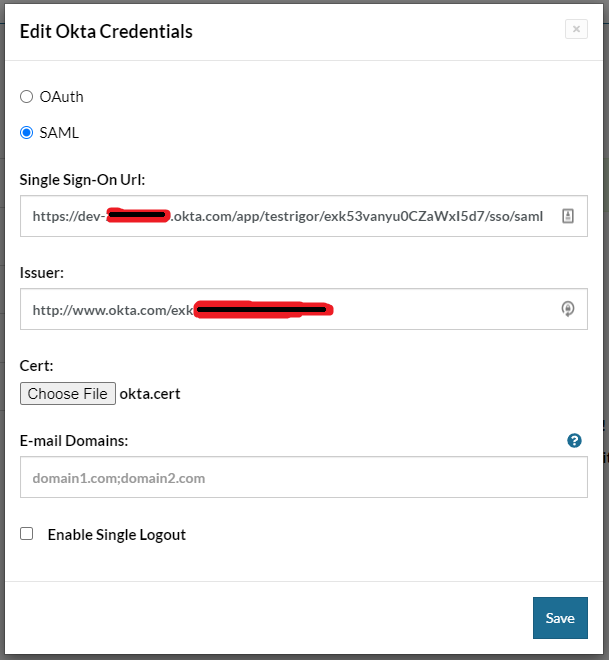This screenshot has width=609, height=660.
Task: Click the 'Edit Okta Credentials' dialog title
Action: (106, 31)
